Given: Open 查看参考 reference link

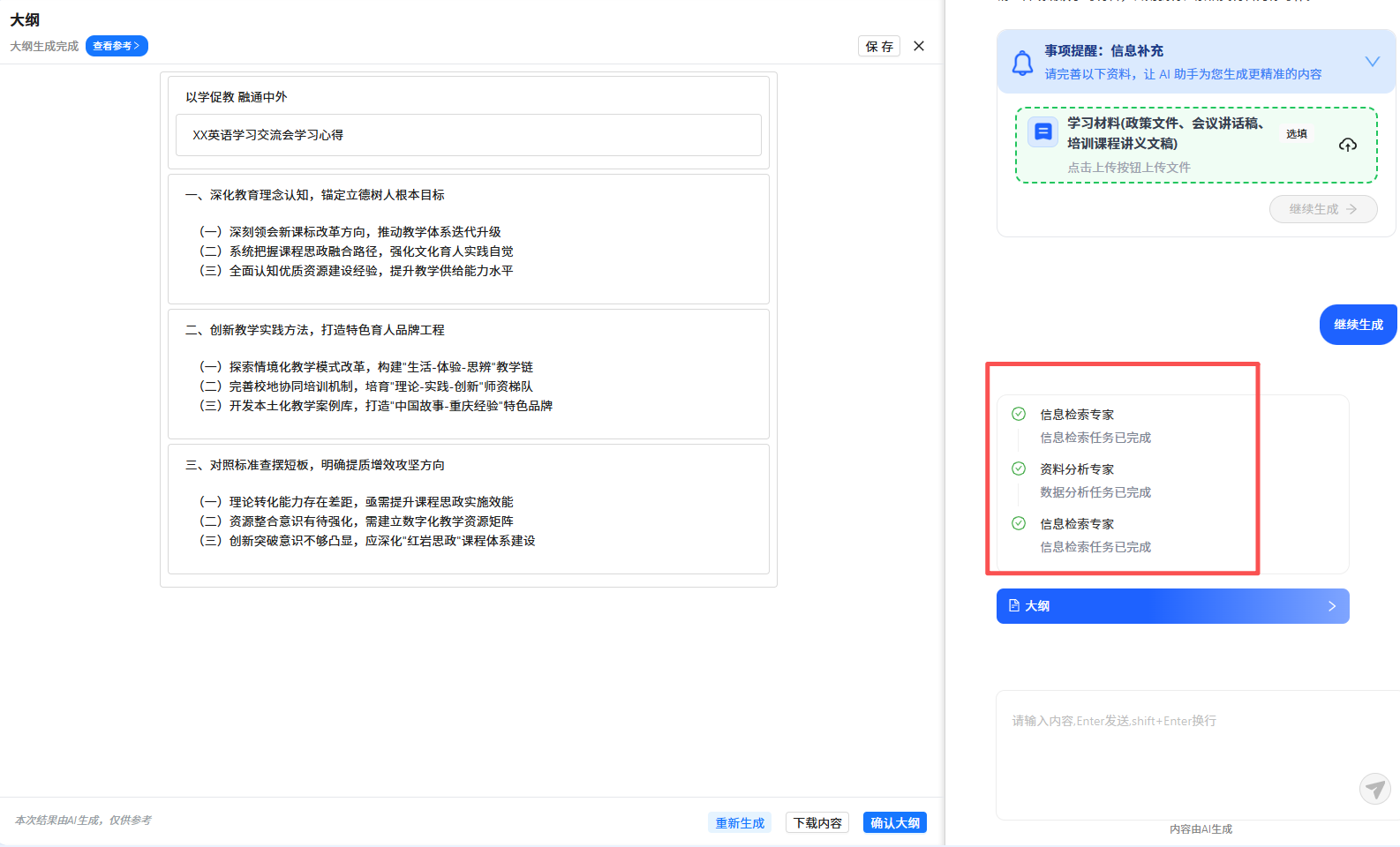Looking at the screenshot, I should tap(117, 46).
